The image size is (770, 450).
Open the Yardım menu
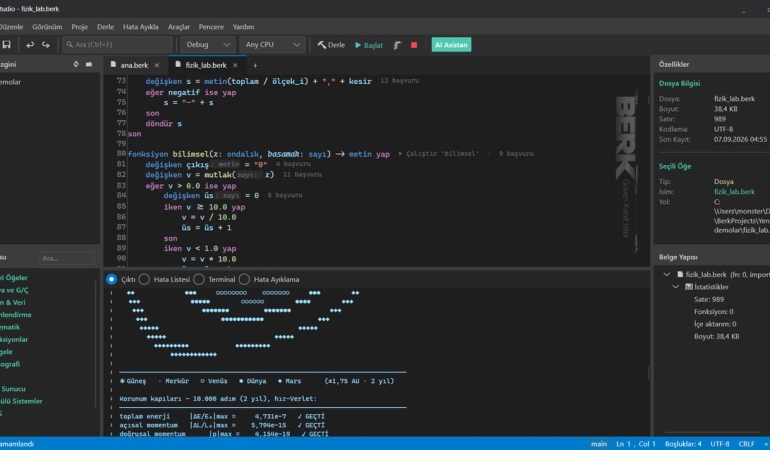tap(243, 27)
